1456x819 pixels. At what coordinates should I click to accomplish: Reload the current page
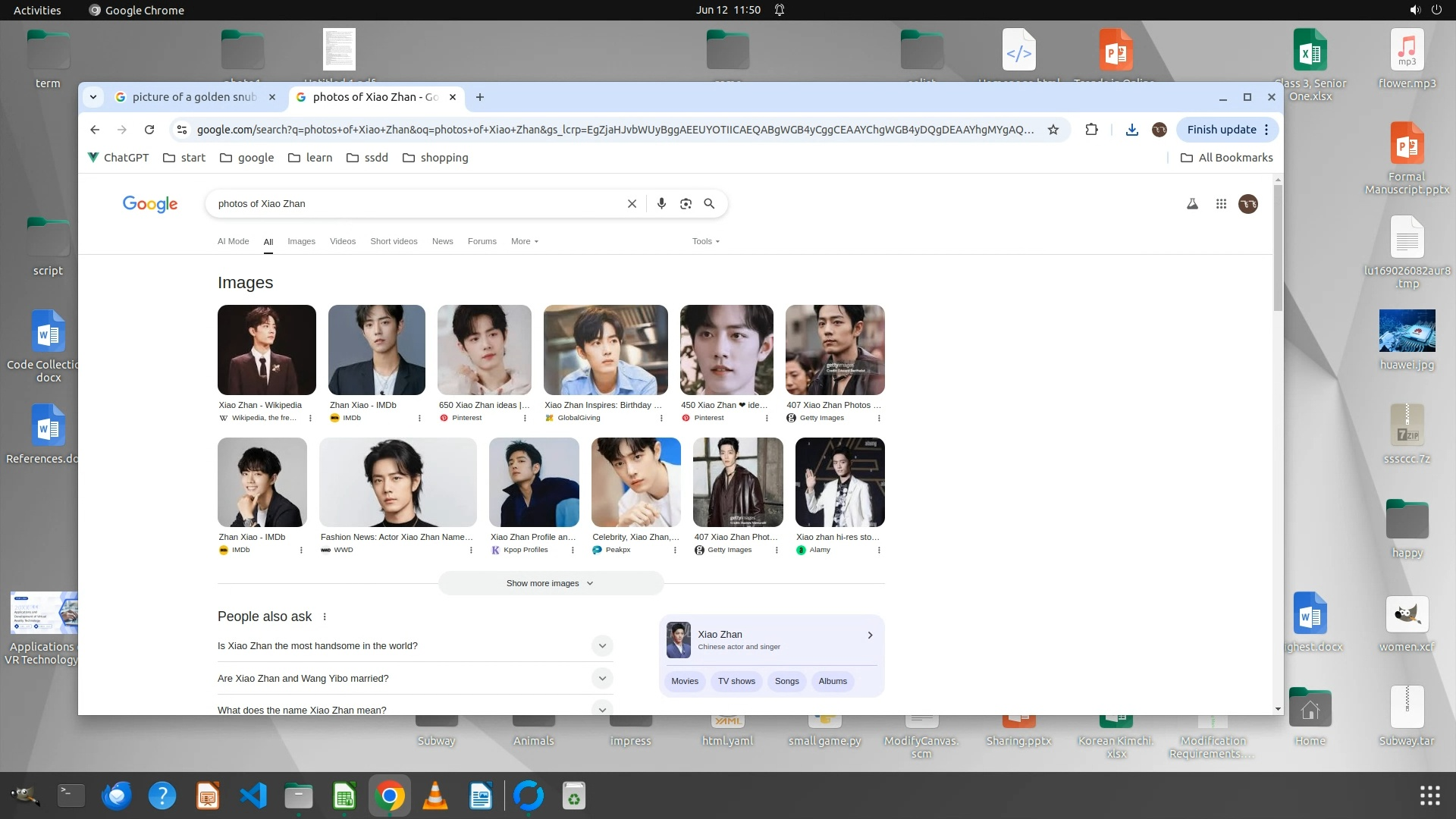149,130
